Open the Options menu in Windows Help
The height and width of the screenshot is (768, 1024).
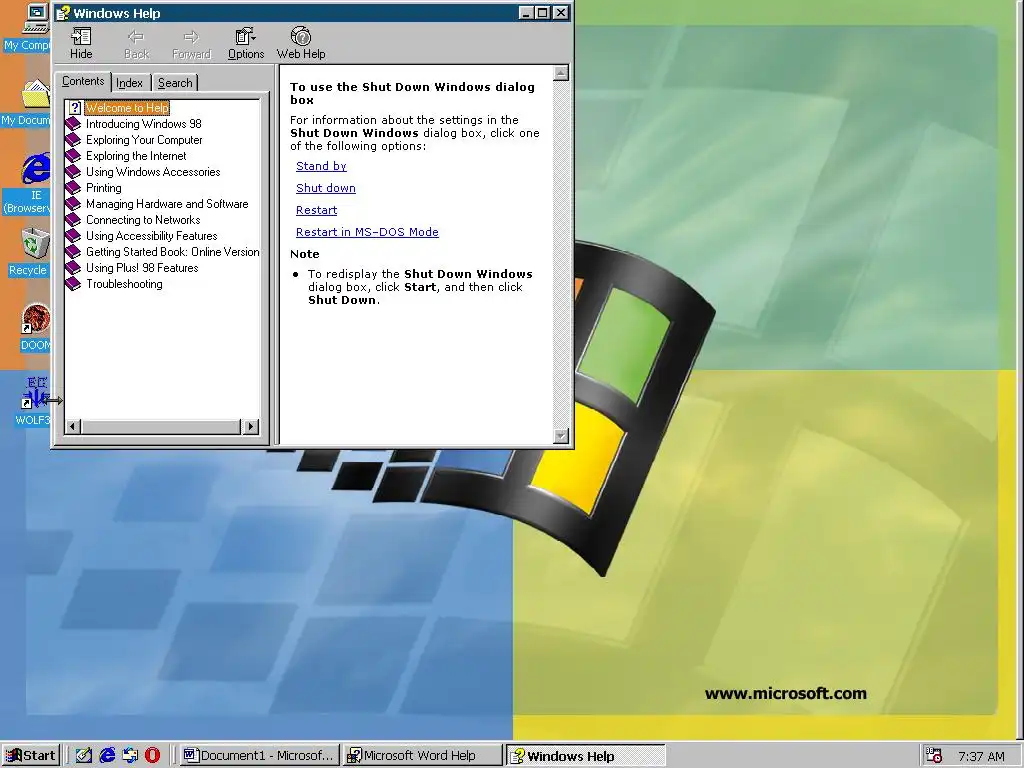pos(246,44)
